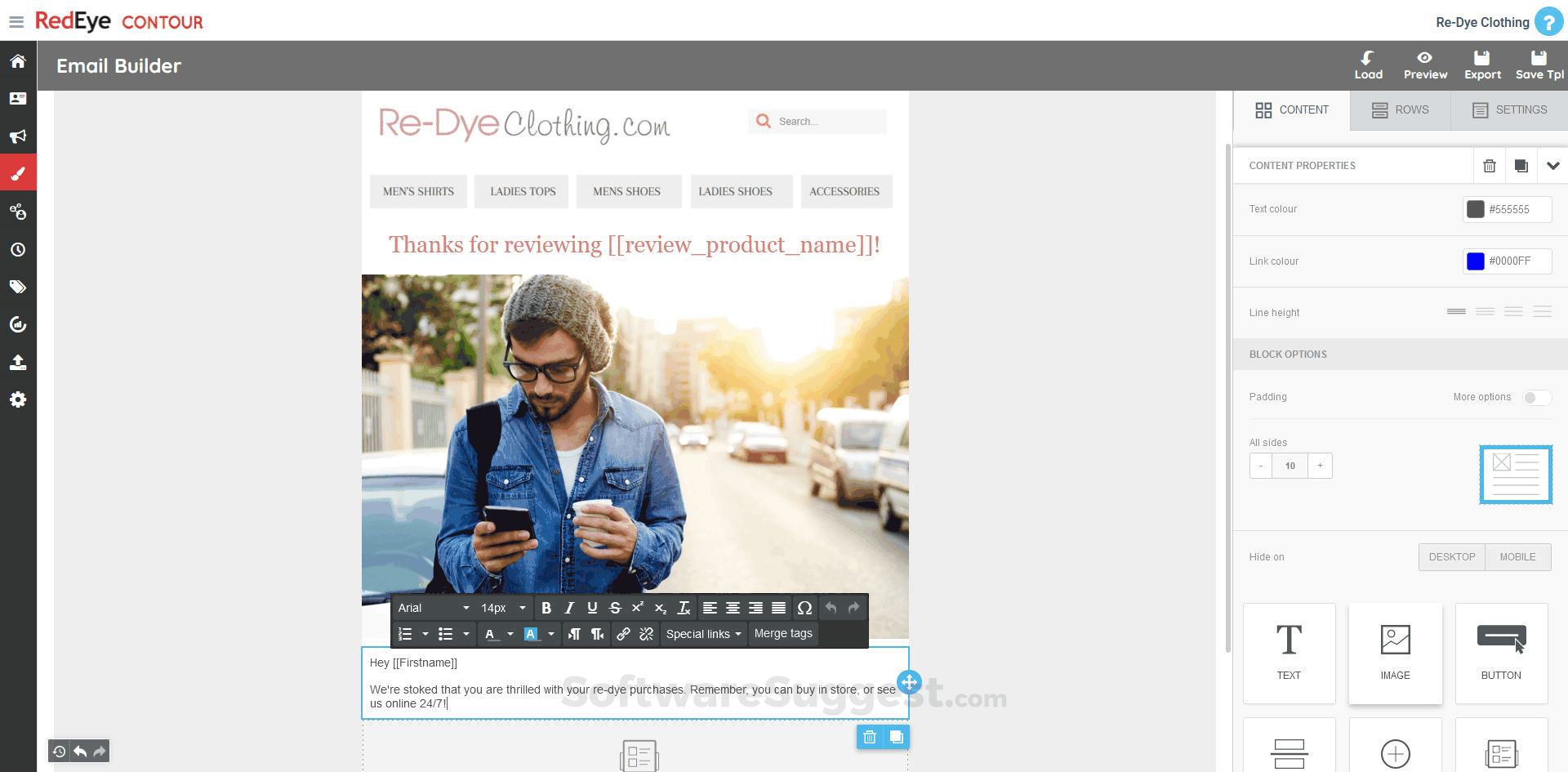1568x772 pixels.
Task: Select the megaphone campaigns icon in sidebar
Action: [18, 136]
